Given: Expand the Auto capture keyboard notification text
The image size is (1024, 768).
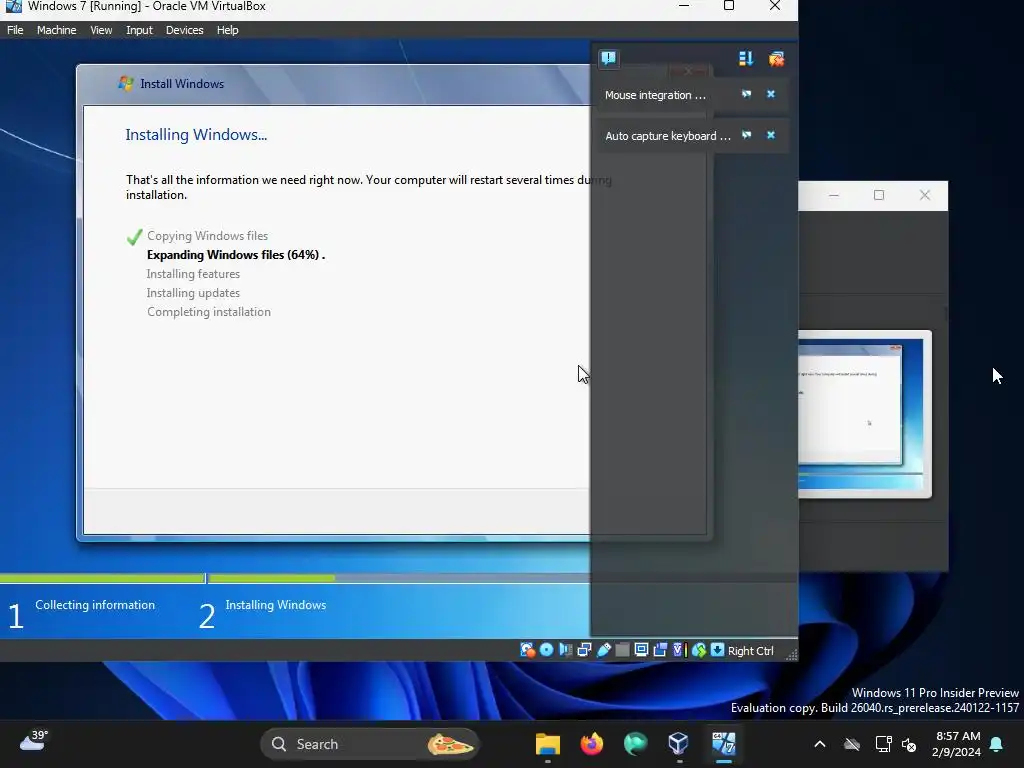Looking at the screenshot, I should 667,136.
